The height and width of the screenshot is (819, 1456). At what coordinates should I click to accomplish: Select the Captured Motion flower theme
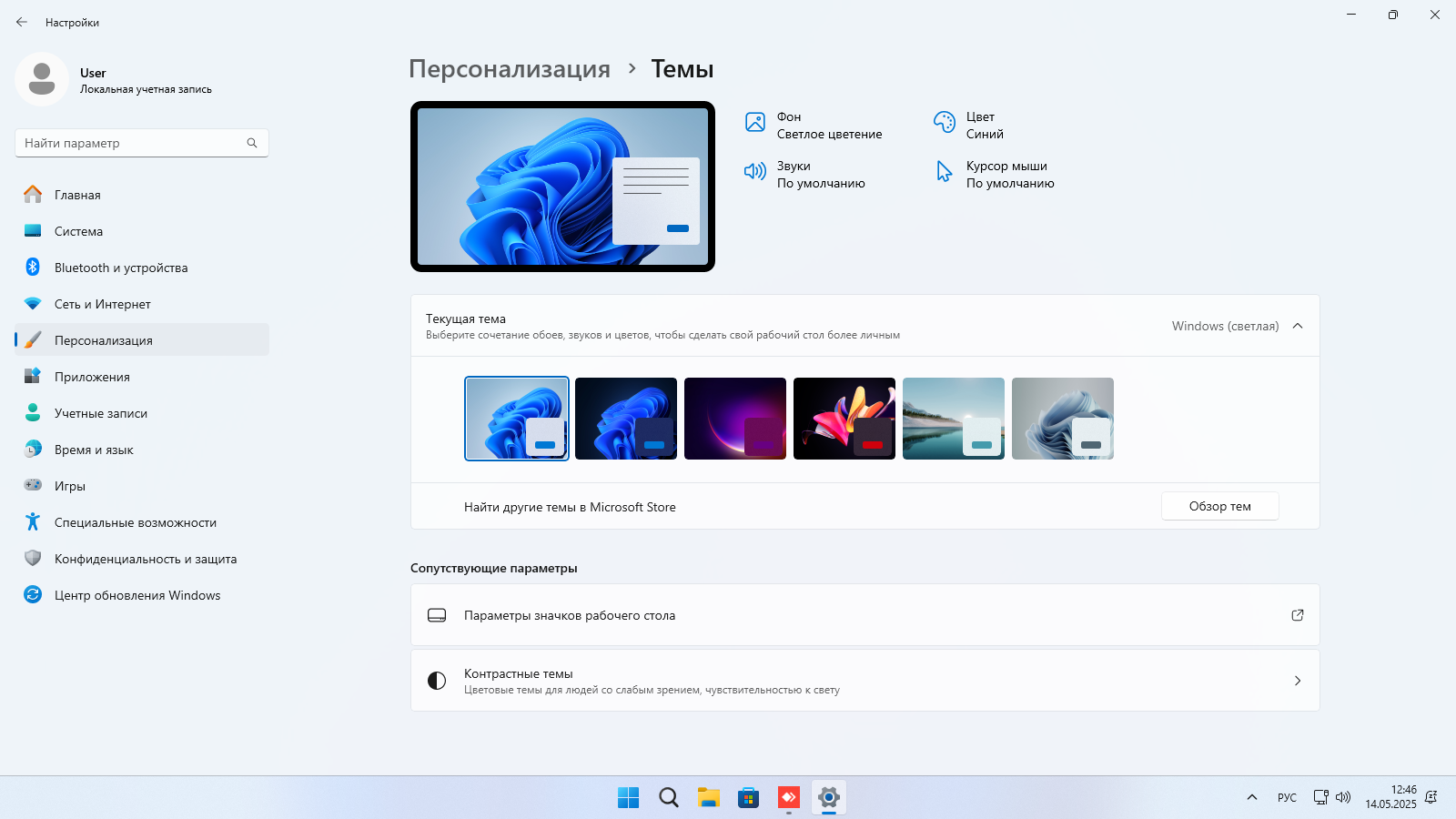[844, 419]
